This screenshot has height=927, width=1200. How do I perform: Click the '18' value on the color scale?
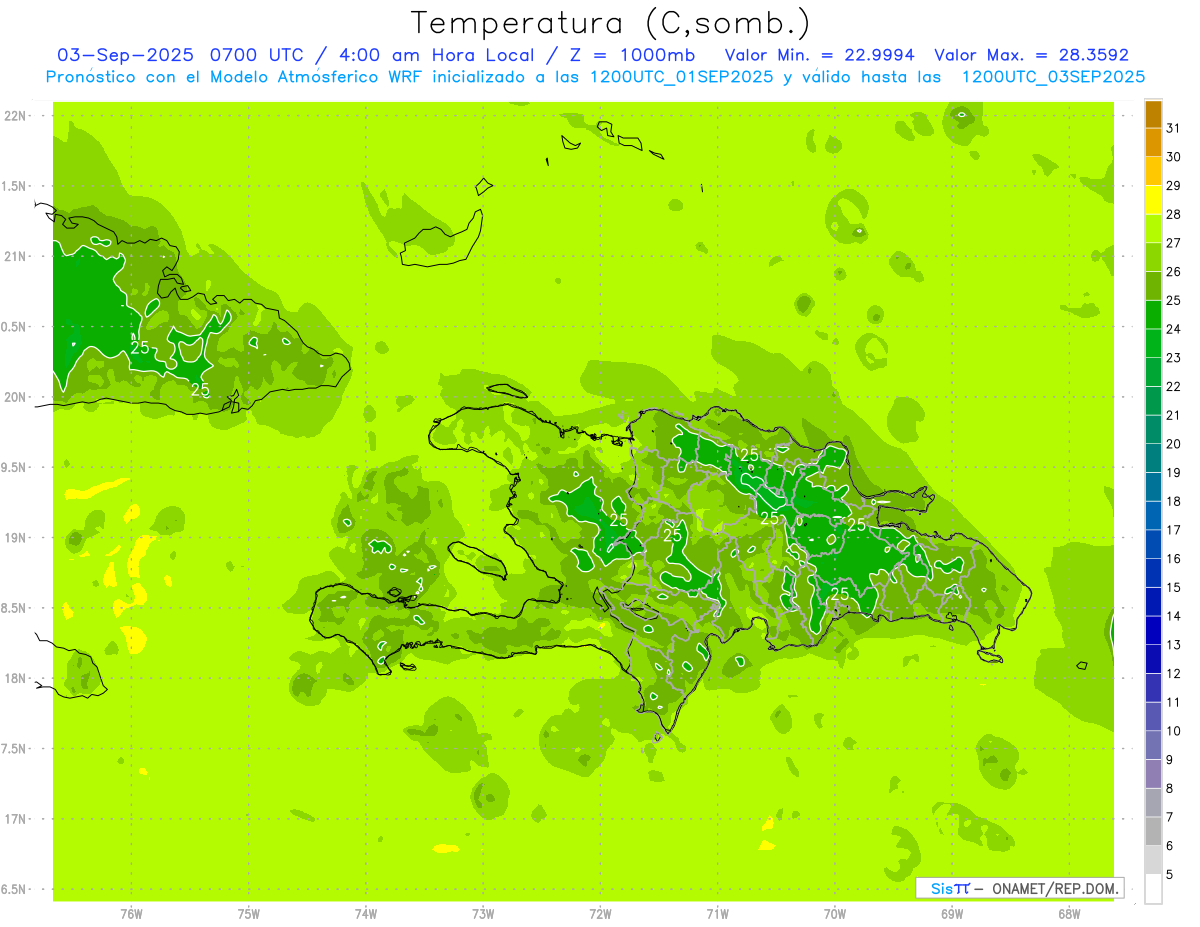coord(1174,502)
